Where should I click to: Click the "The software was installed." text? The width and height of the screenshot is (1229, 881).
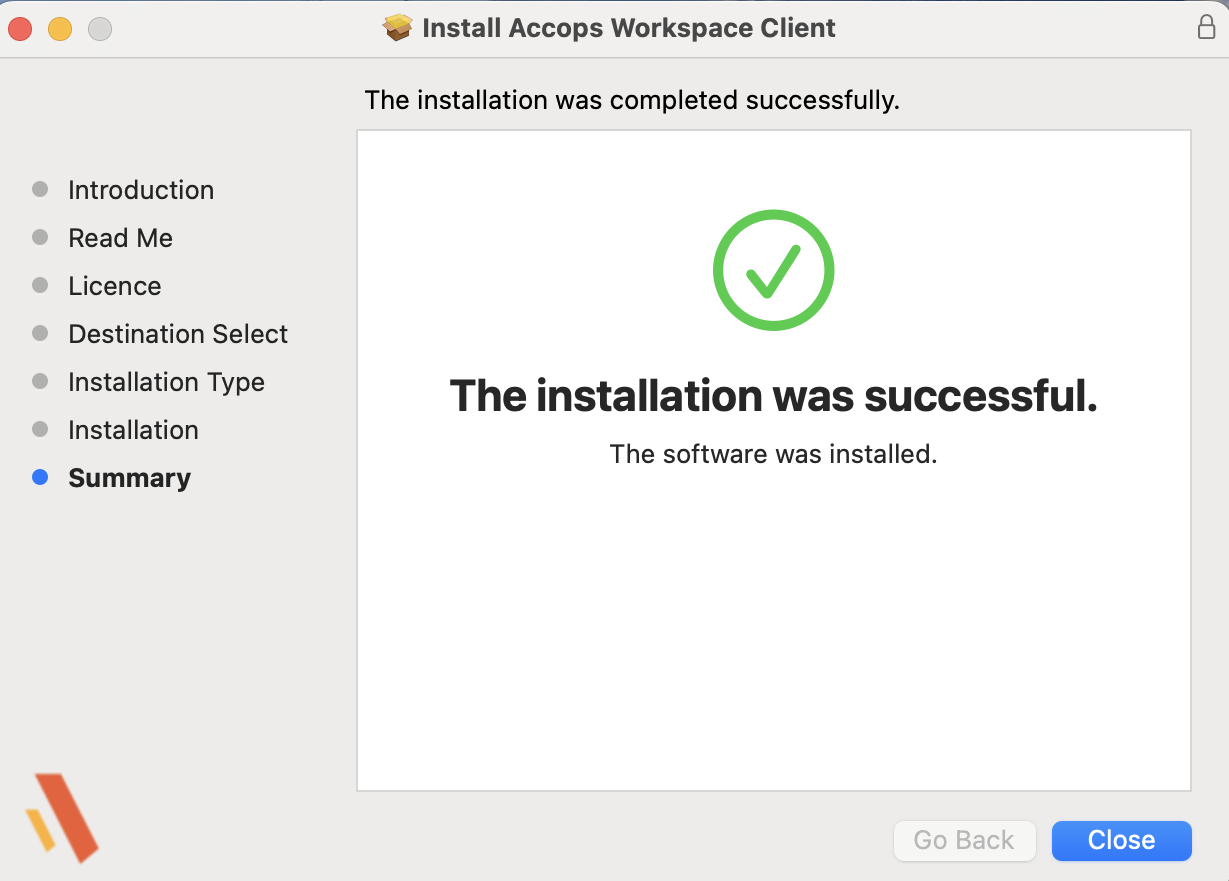(773, 454)
